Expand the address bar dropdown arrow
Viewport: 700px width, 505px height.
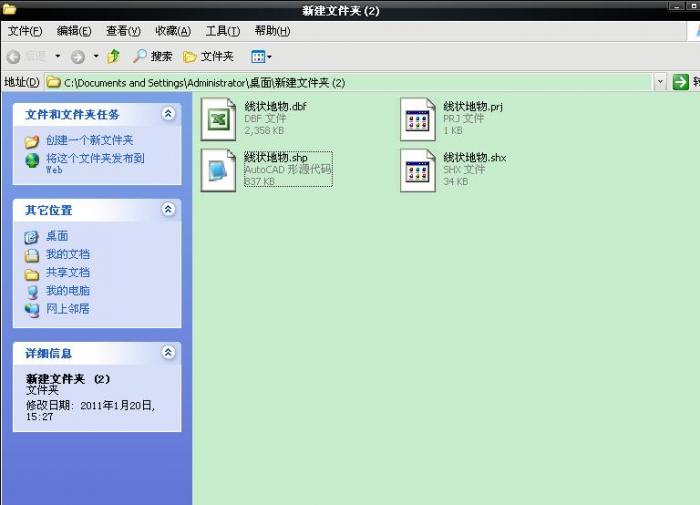click(660, 82)
